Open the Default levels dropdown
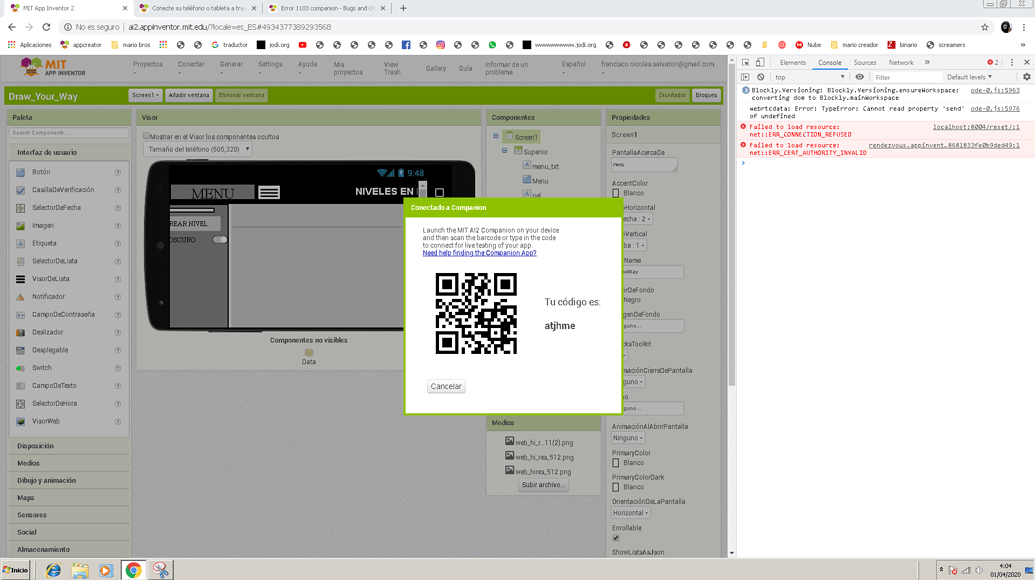1035x580 pixels. (969, 77)
